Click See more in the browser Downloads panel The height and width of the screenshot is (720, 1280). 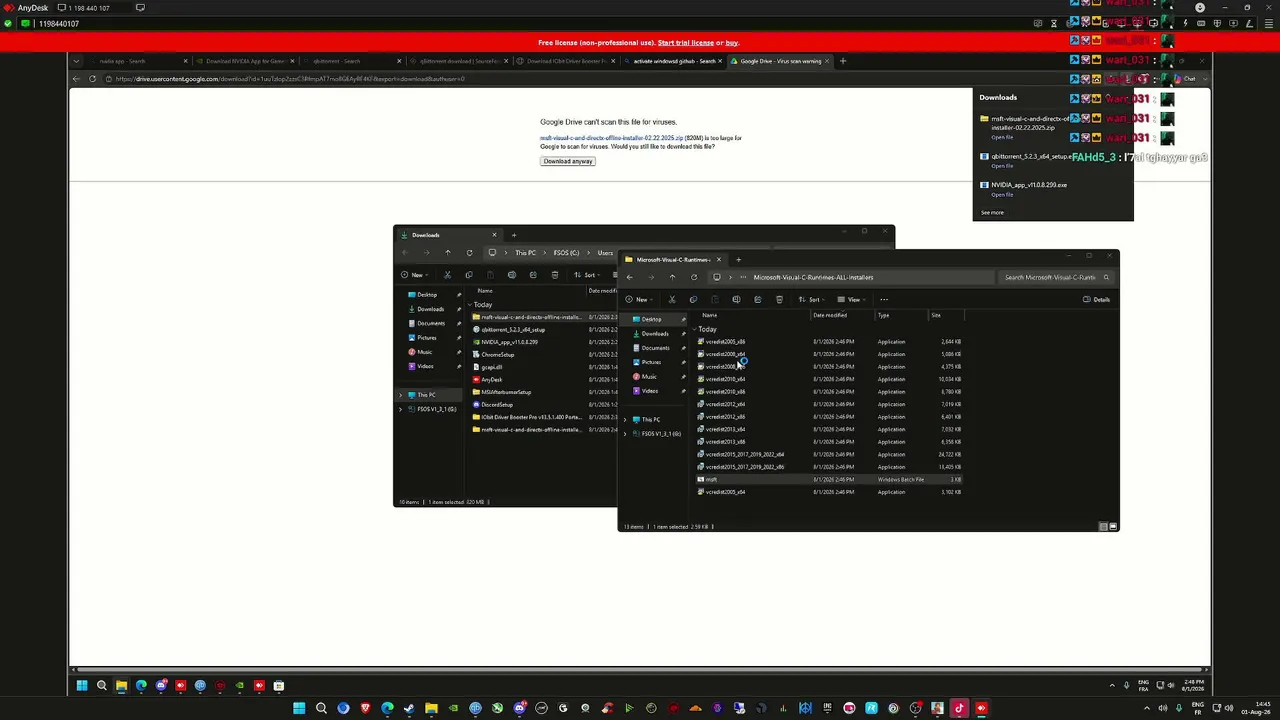992,212
